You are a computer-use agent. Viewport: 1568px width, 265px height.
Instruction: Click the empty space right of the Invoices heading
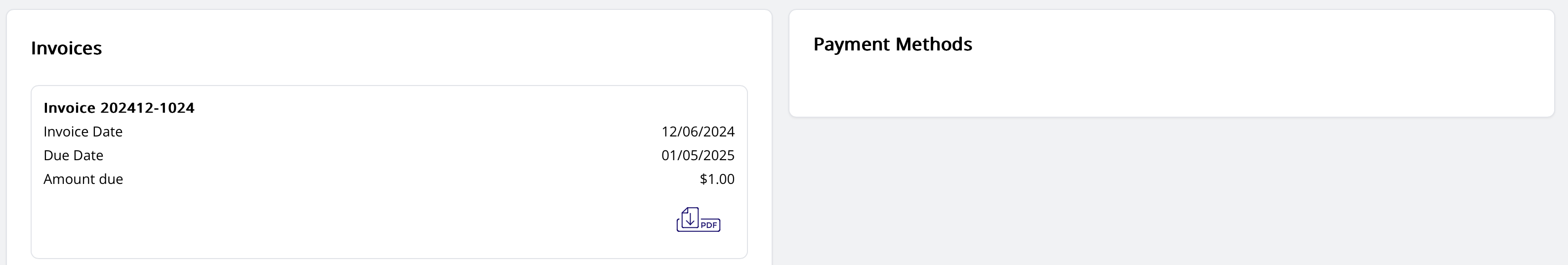coord(426,48)
